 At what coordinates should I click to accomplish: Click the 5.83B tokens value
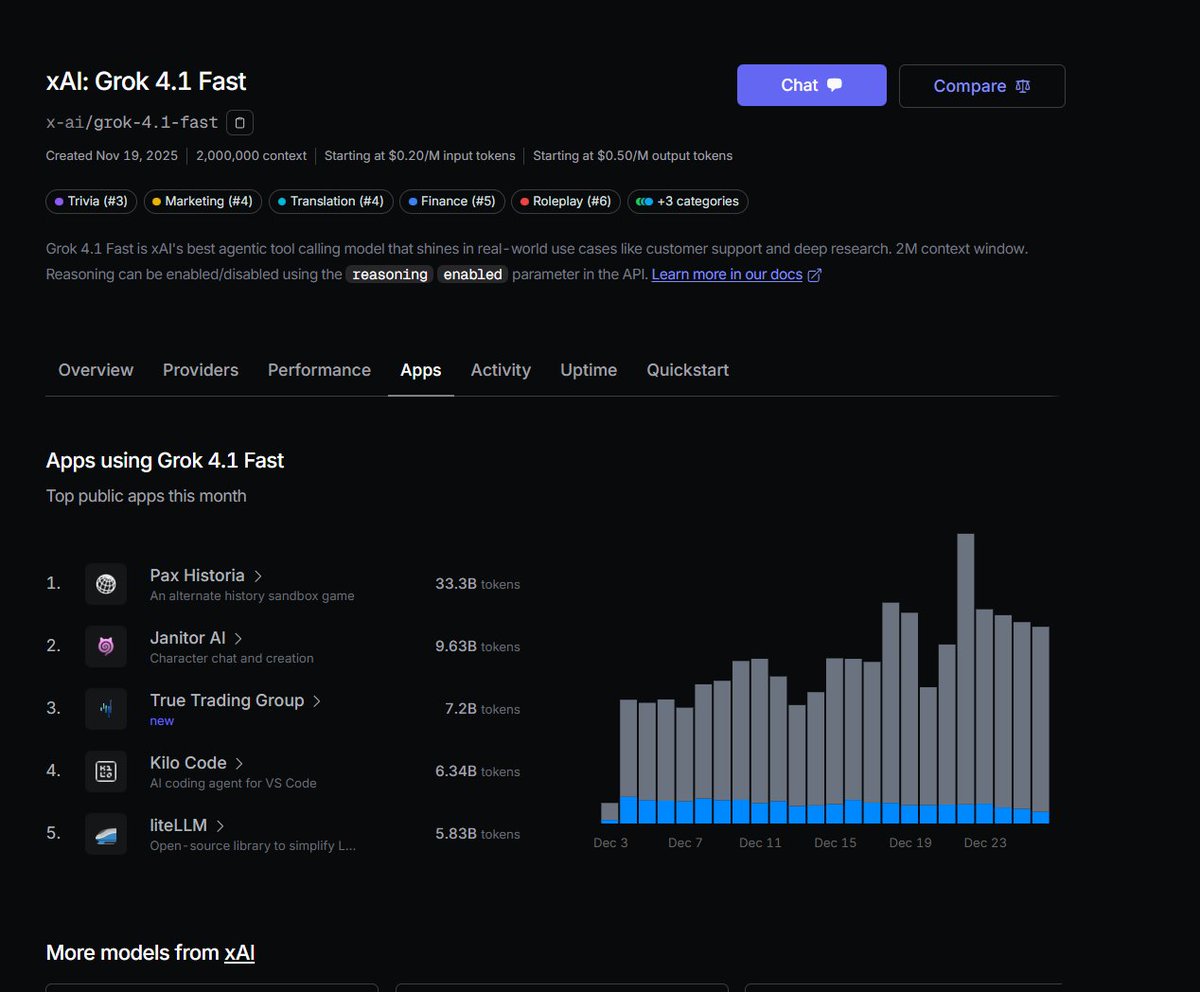click(x=477, y=833)
